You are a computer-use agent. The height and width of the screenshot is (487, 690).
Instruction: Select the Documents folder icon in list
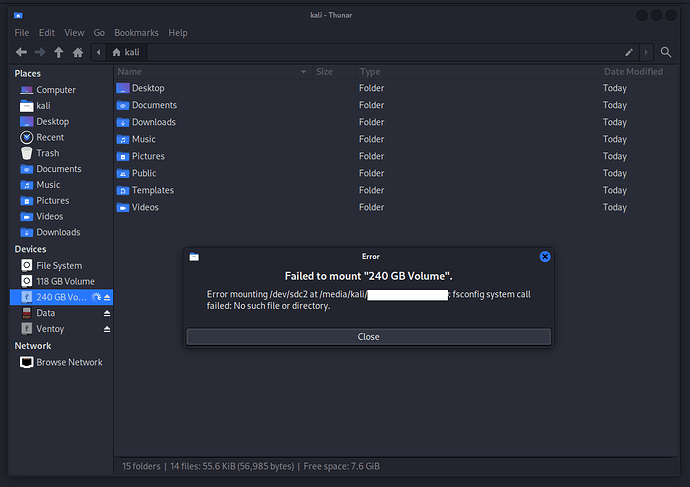tap(123, 105)
